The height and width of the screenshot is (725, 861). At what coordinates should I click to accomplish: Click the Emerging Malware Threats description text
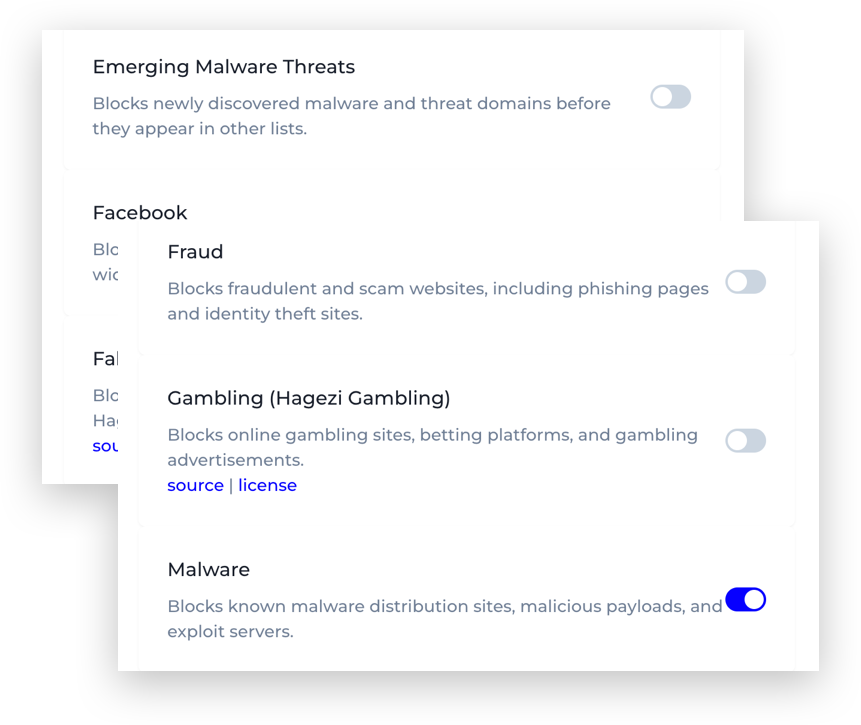click(351, 116)
